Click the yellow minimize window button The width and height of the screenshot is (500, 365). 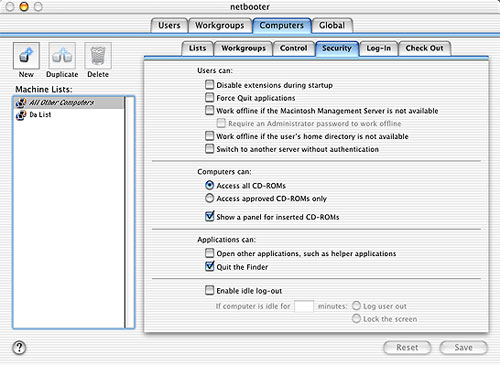point(24,7)
